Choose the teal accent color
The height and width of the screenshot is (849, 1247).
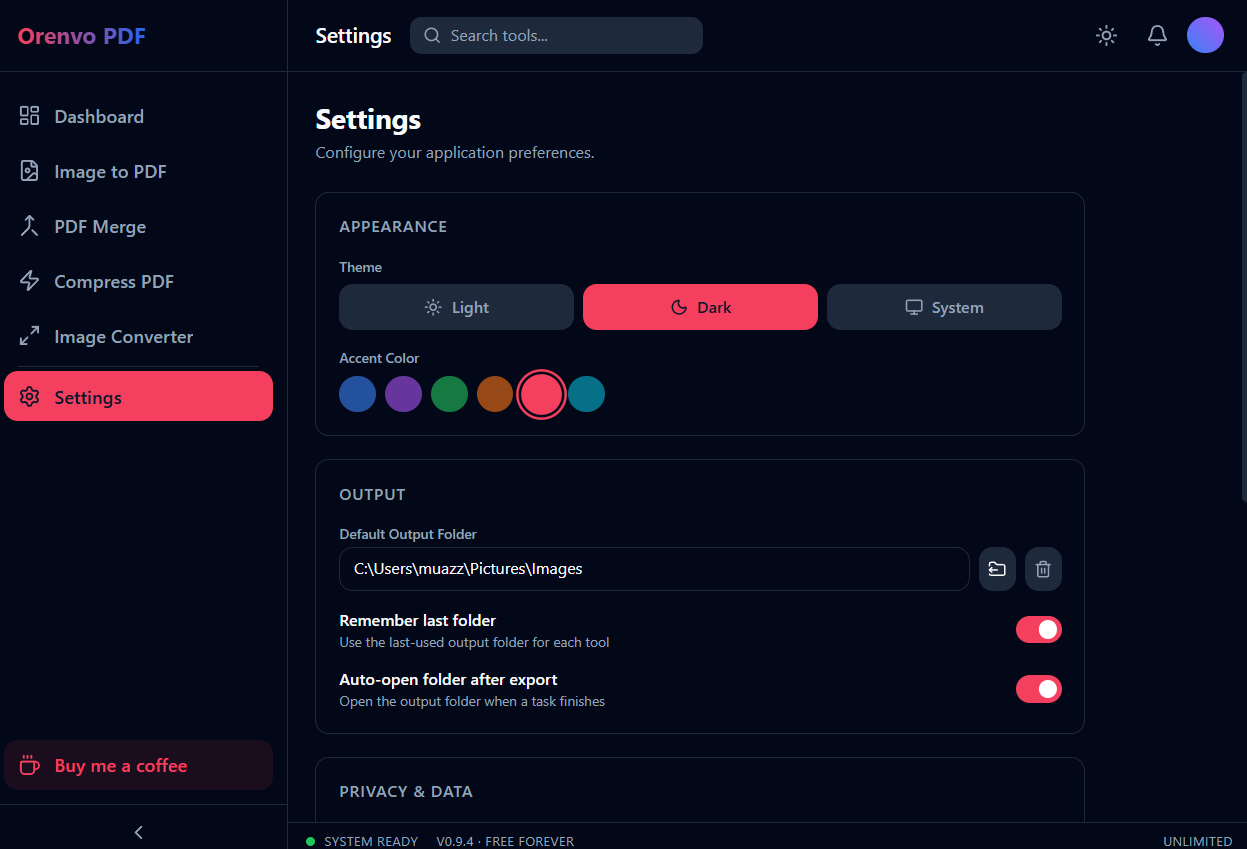coord(587,394)
